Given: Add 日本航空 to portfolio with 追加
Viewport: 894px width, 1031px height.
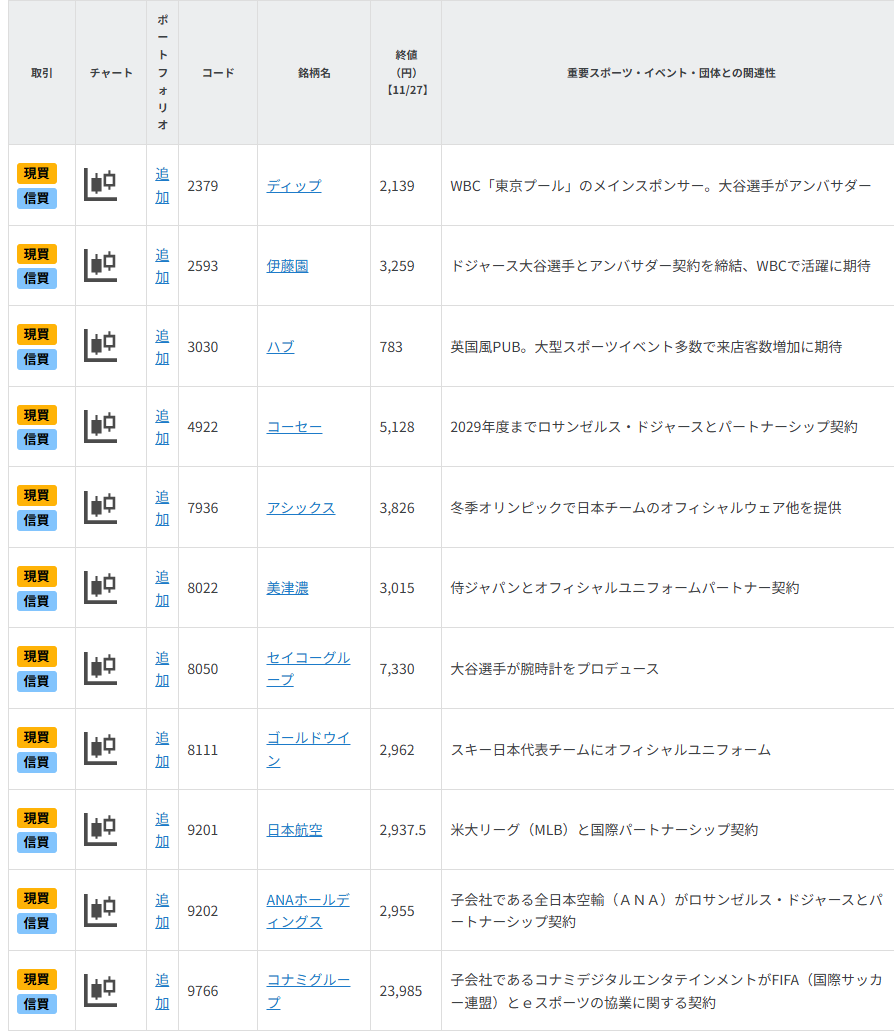Looking at the screenshot, I should (161, 829).
